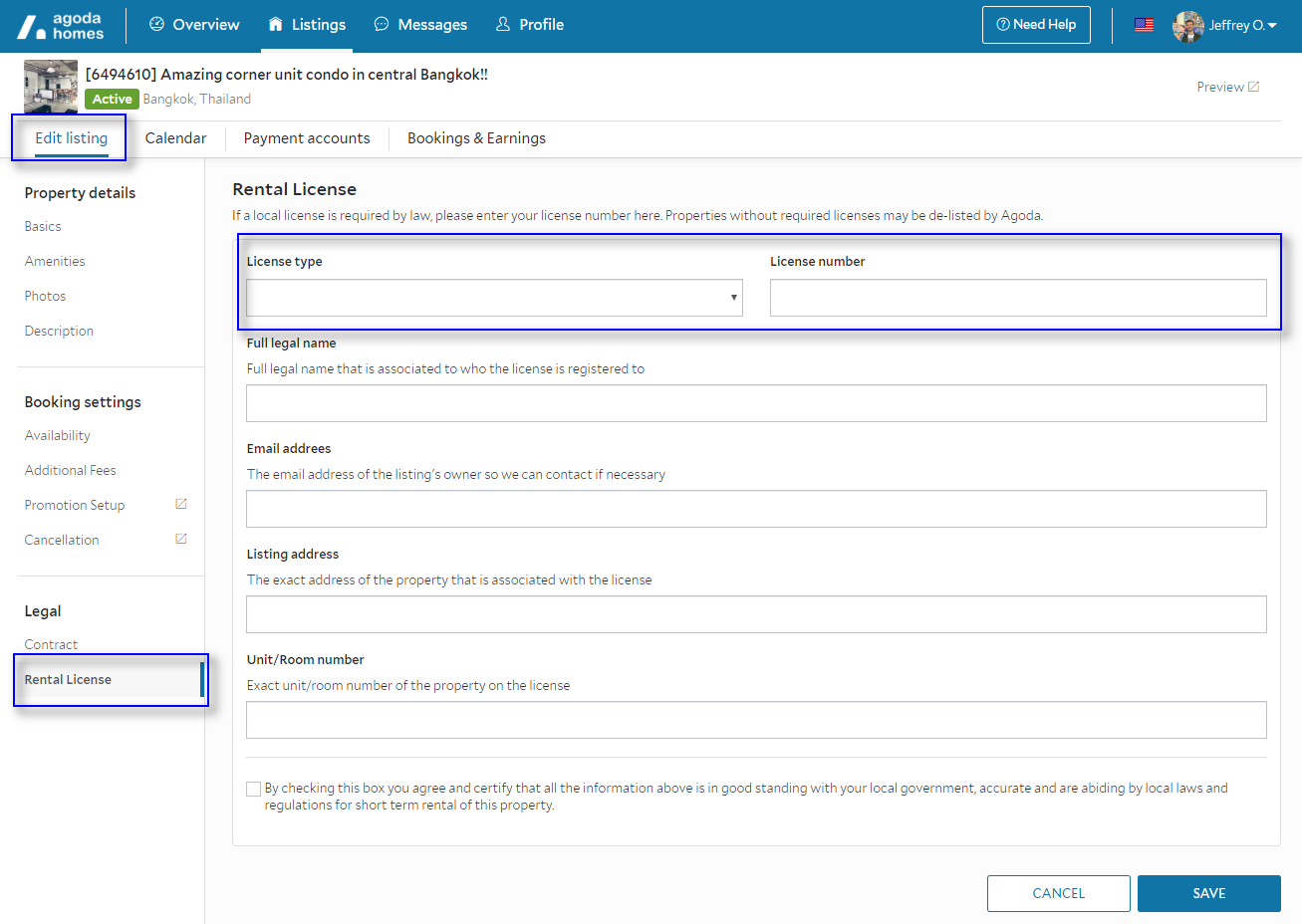Click the Listings house icon
This screenshot has height=924, width=1302.
pos(276,24)
